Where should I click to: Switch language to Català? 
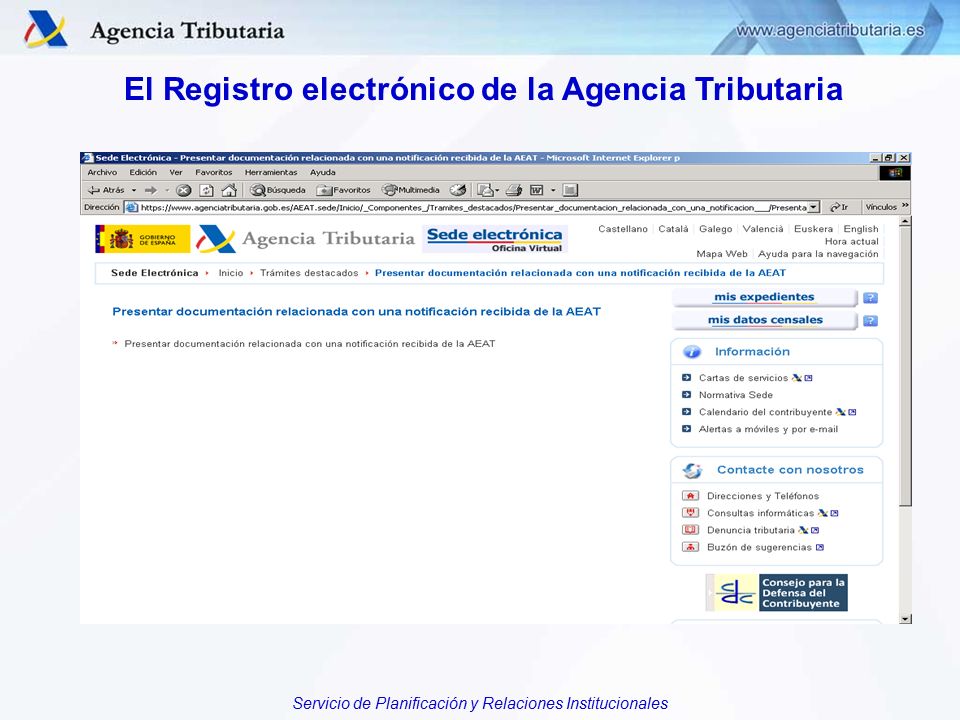[673, 229]
